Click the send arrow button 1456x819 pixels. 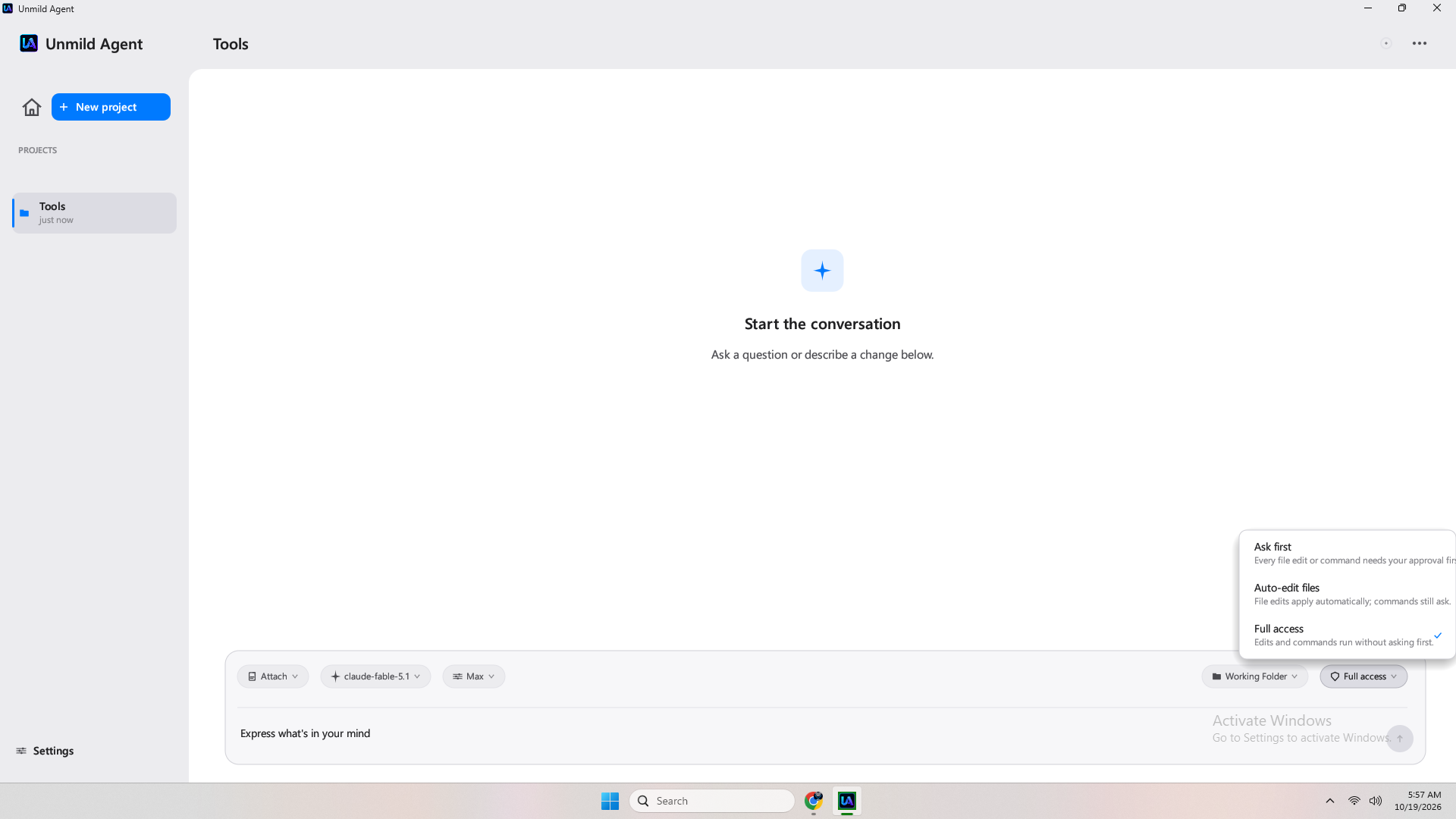(1400, 739)
